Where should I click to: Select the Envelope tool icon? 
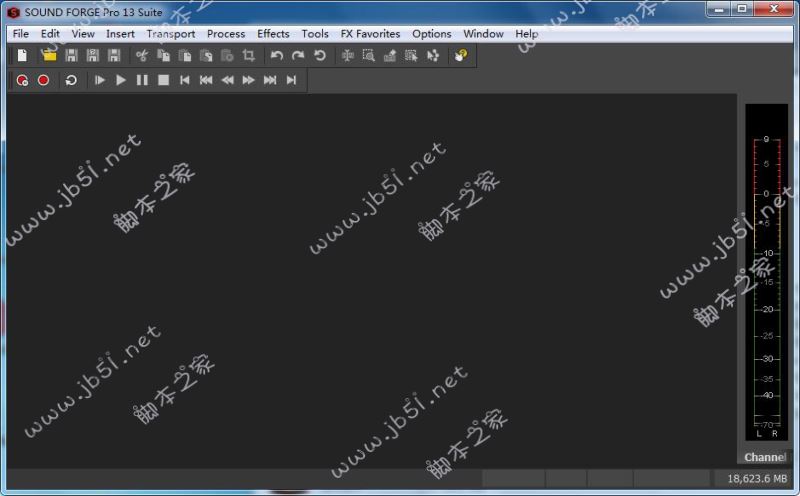point(433,55)
